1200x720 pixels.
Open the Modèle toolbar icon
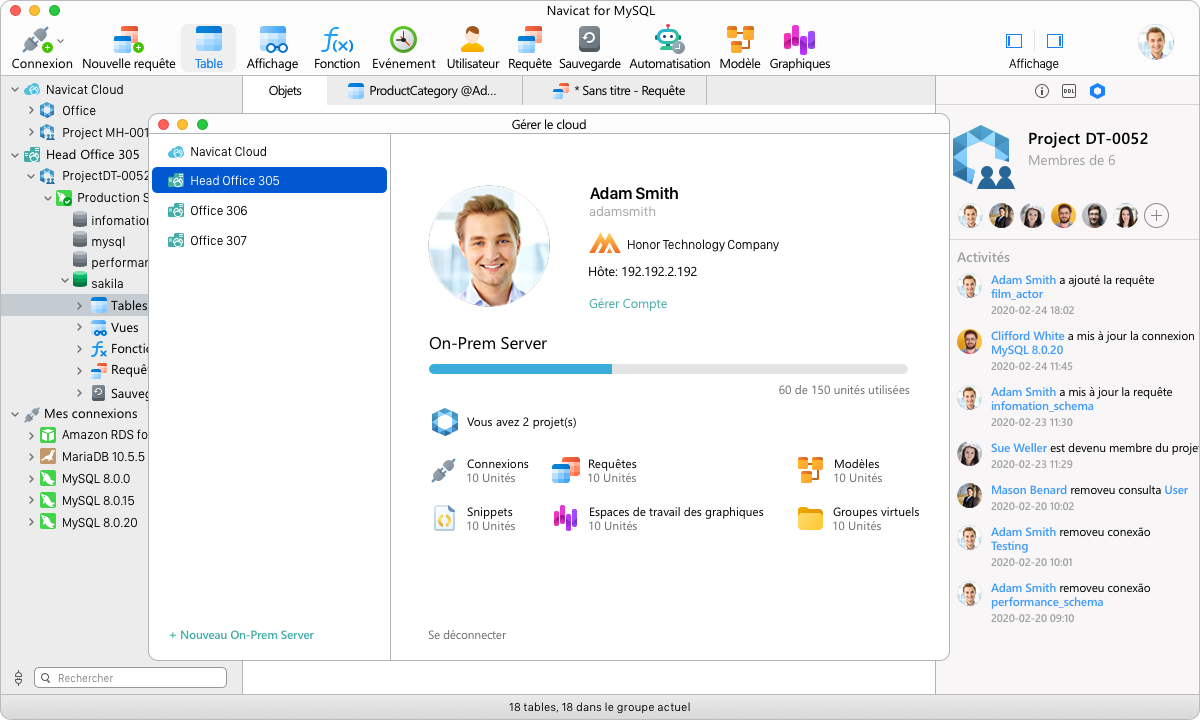click(740, 40)
